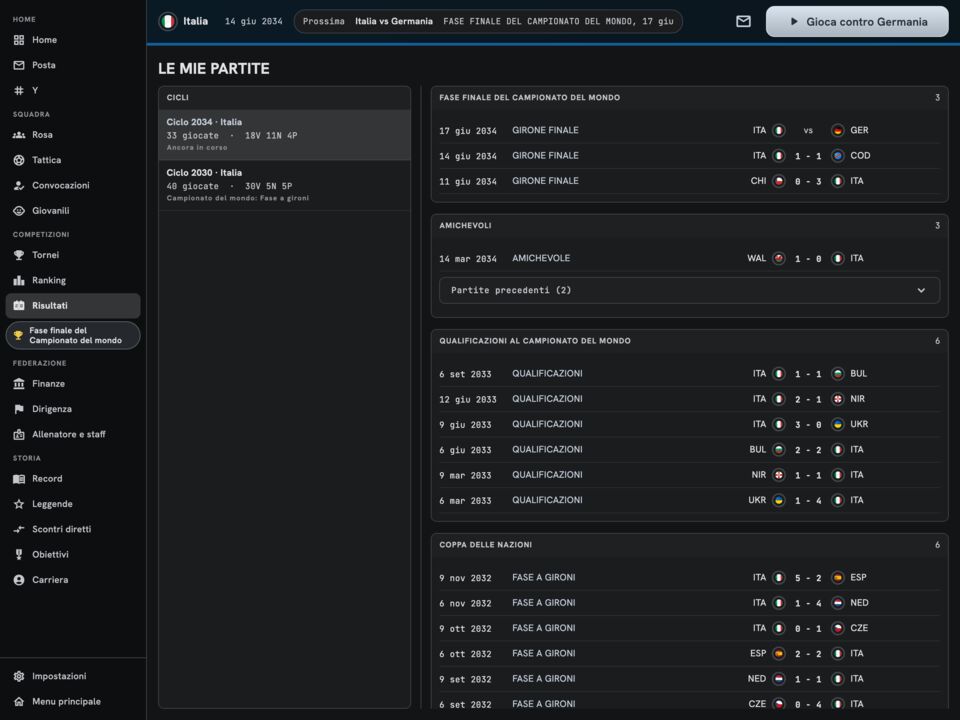This screenshot has width=960, height=720.
Task: Open UKR 1 - 4 ITA qualifier row
Action: coord(689,500)
